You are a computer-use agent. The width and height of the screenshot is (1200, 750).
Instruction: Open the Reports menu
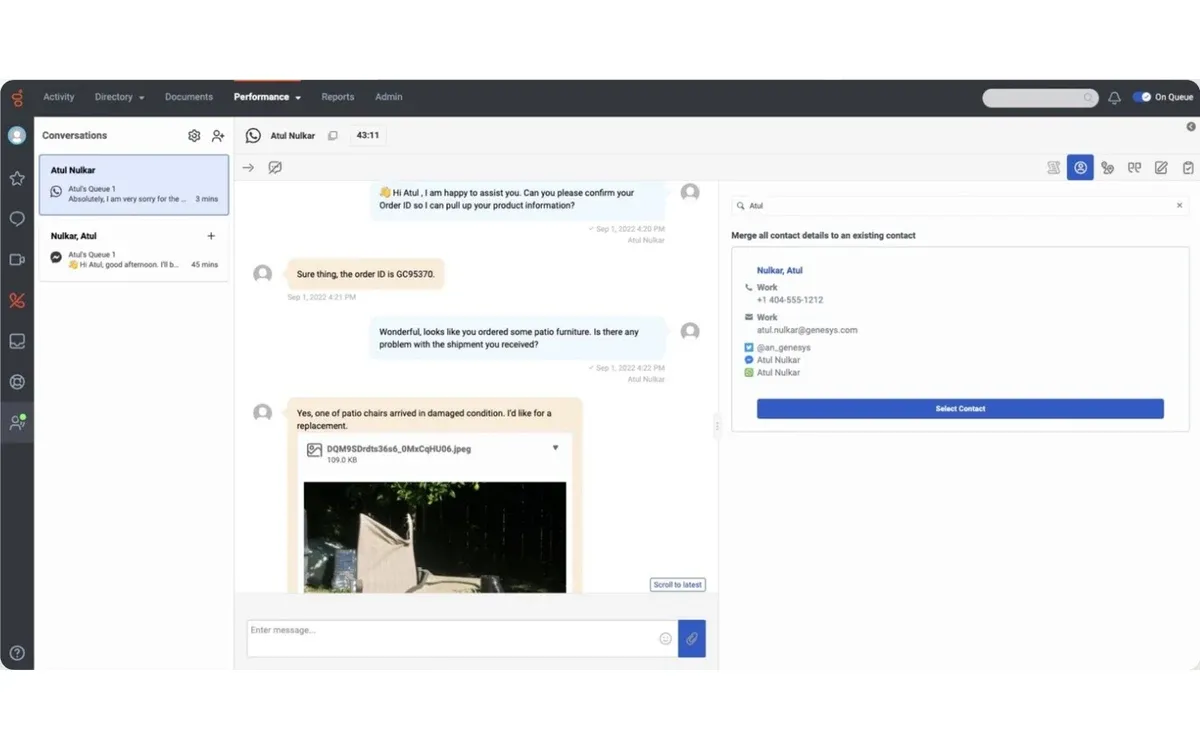pos(338,97)
